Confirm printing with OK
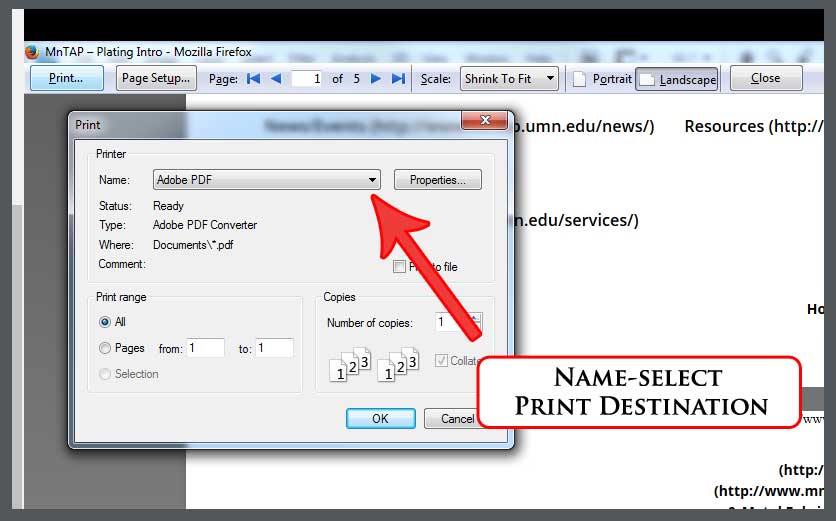This screenshot has height=521, width=836. 380,419
